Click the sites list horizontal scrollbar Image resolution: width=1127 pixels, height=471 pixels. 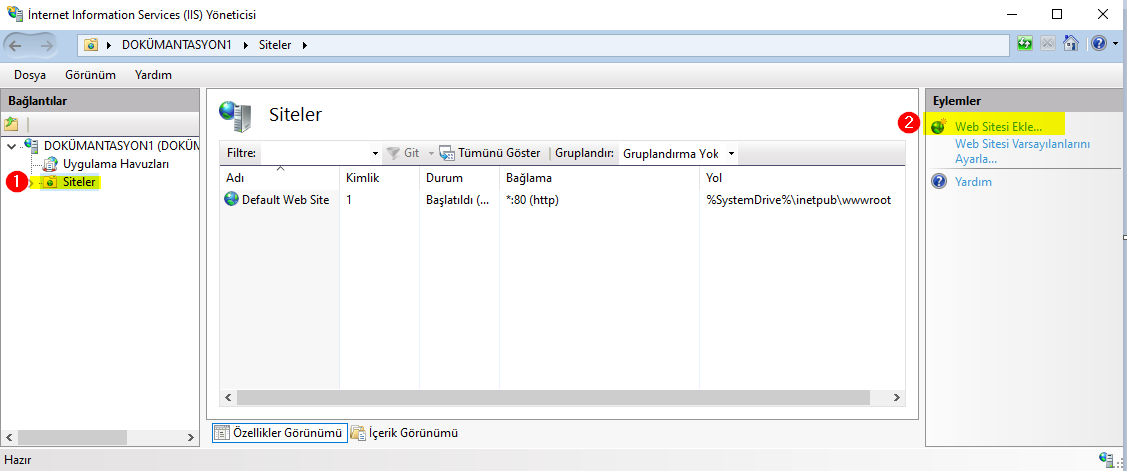pos(553,397)
